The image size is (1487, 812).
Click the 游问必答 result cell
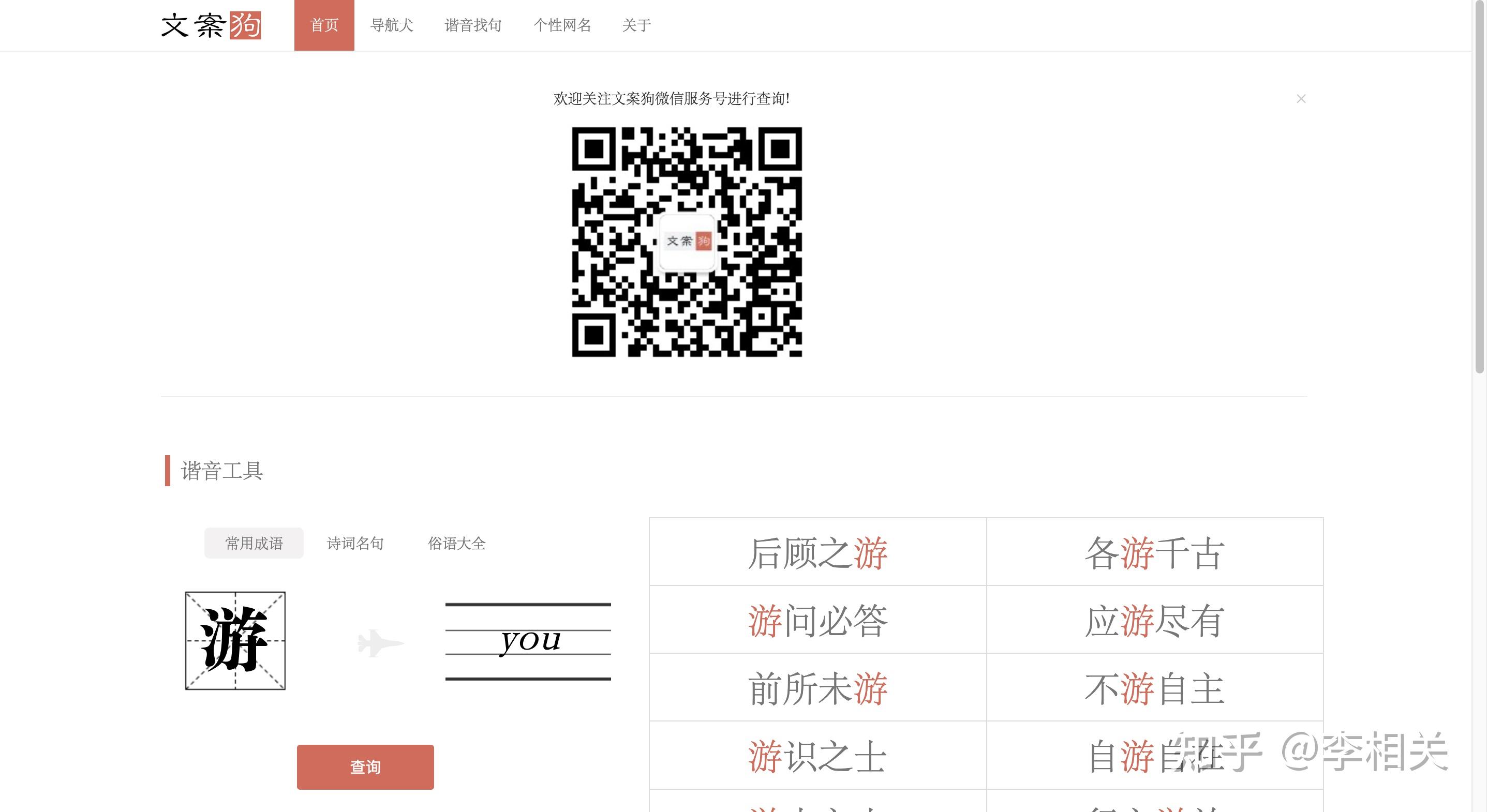coord(817,620)
